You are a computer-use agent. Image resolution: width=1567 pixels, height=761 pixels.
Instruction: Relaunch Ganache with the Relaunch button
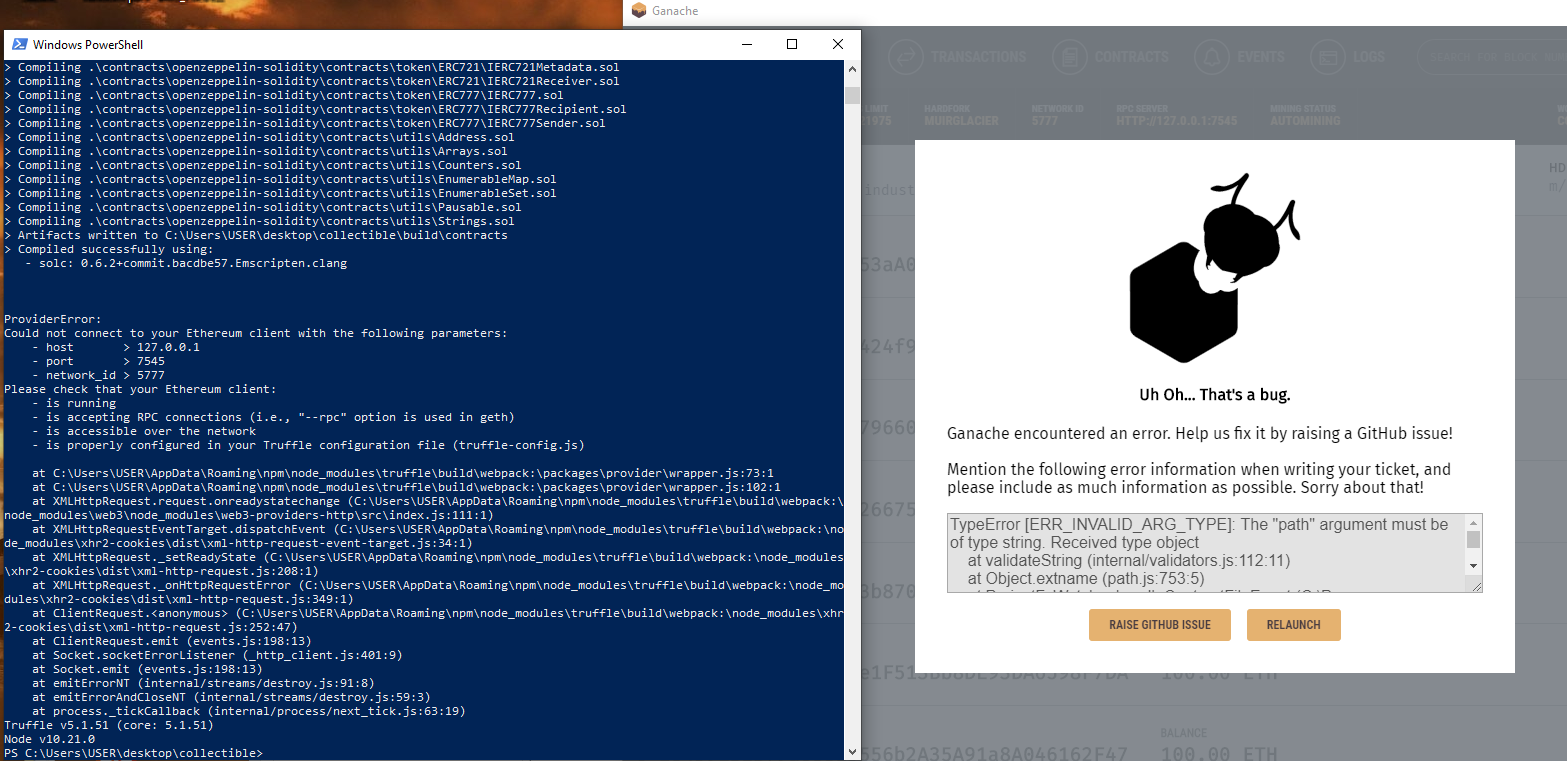[x=1294, y=625]
